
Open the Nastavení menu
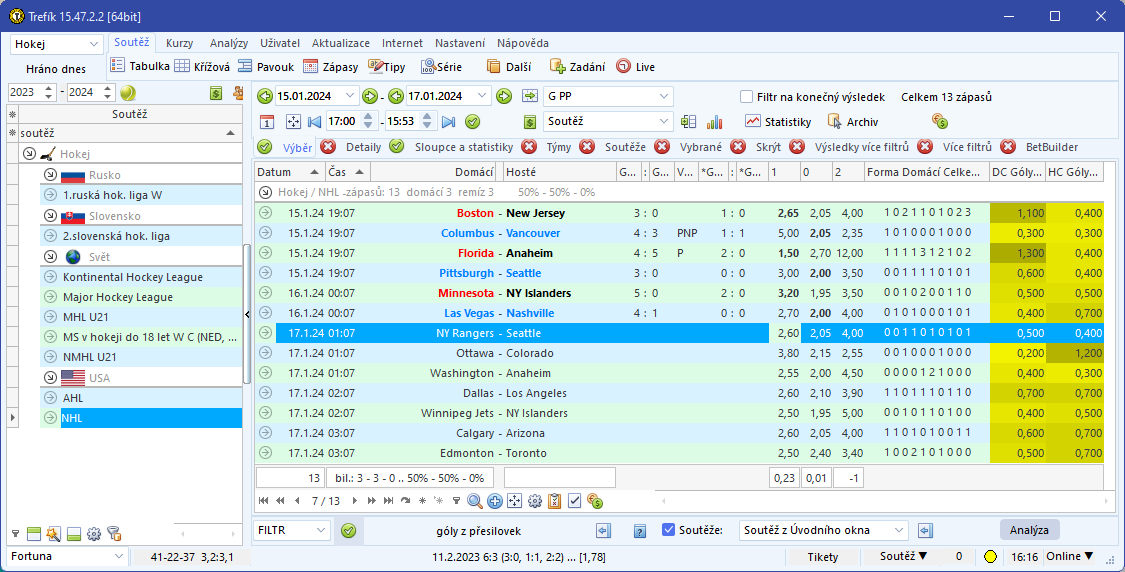(460, 43)
